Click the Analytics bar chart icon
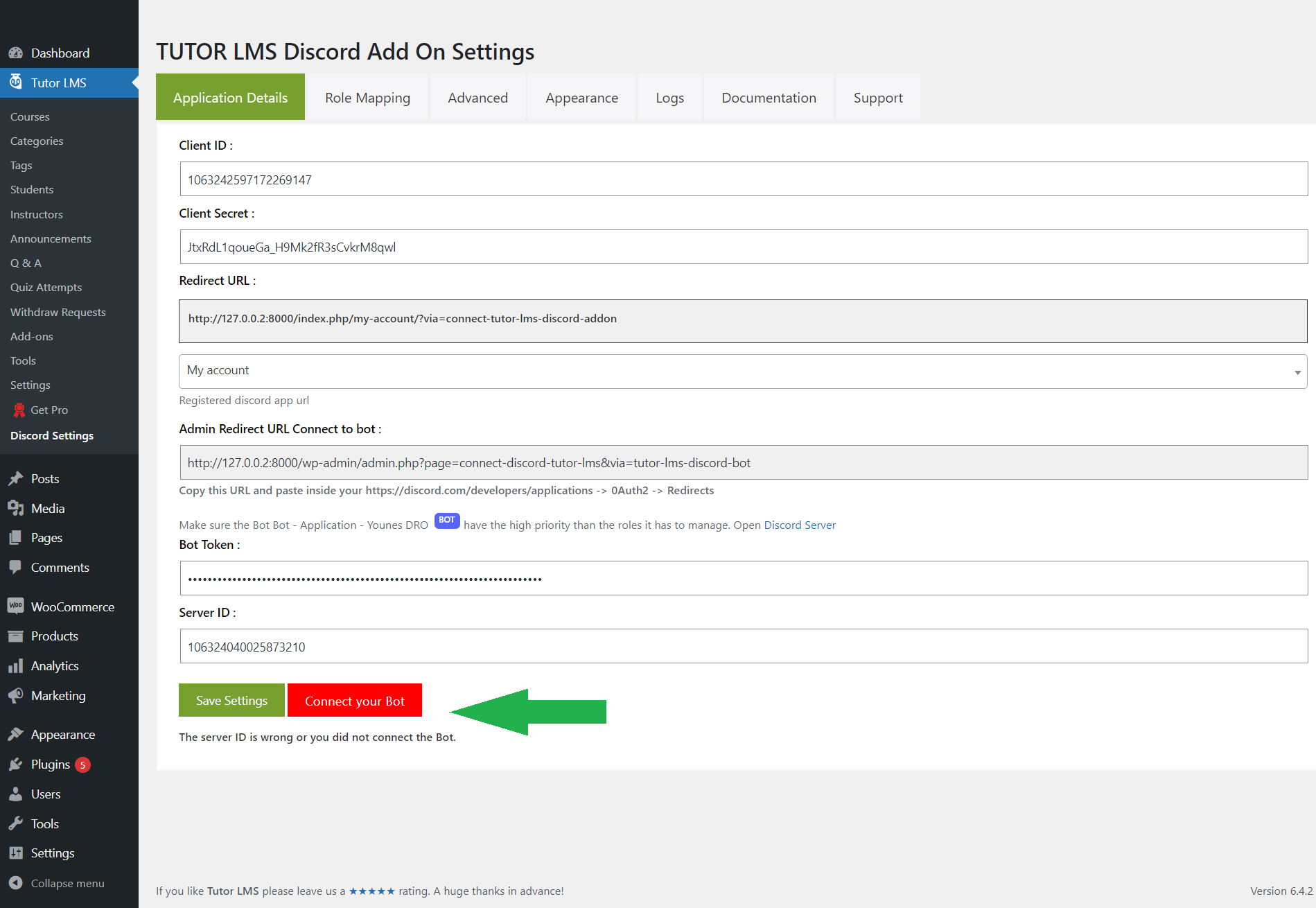Image resolution: width=1316 pixels, height=908 pixels. click(15, 666)
